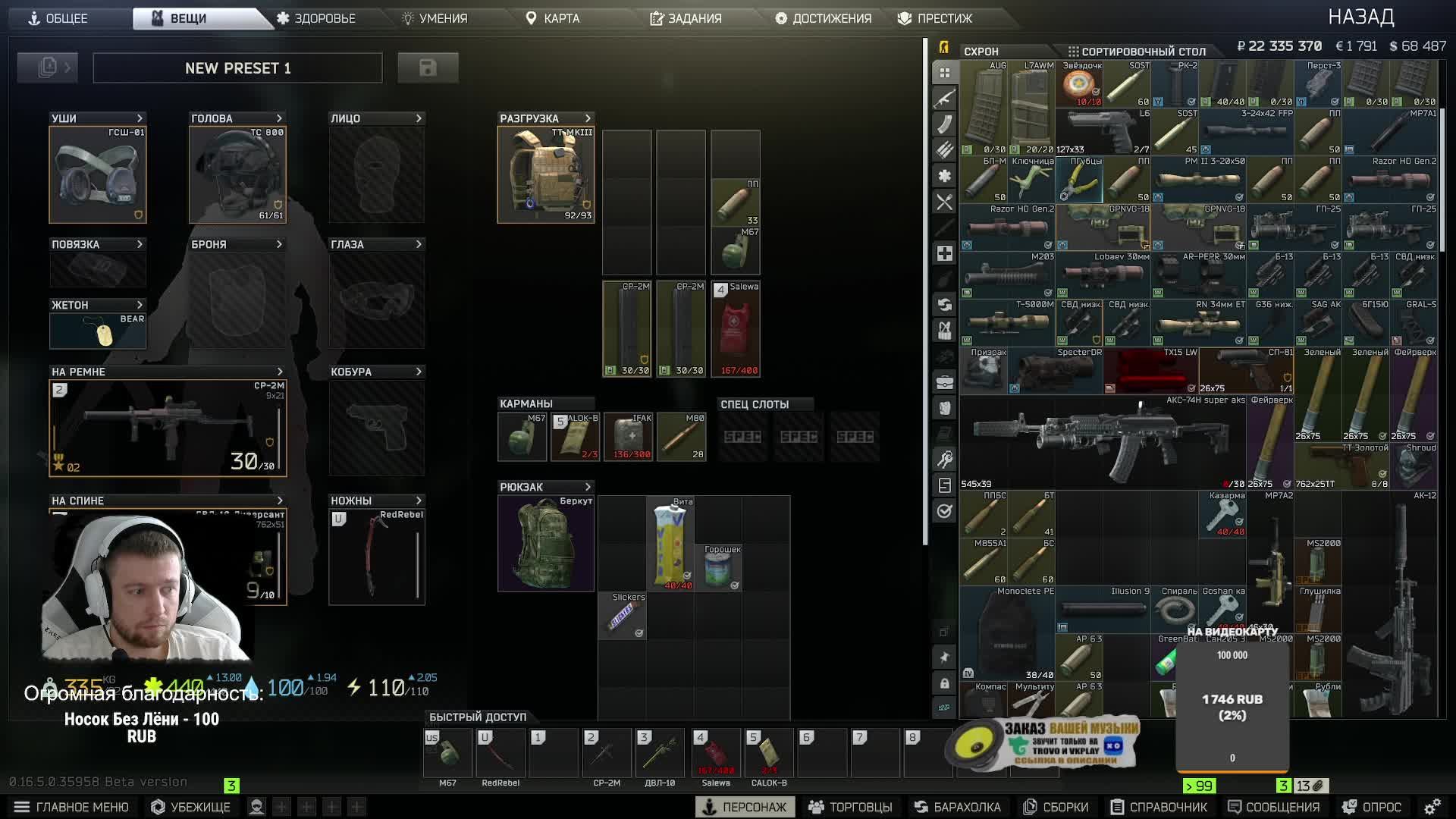Expand the ГОЛОВА slot arrow
1456x819 pixels.
[279, 118]
